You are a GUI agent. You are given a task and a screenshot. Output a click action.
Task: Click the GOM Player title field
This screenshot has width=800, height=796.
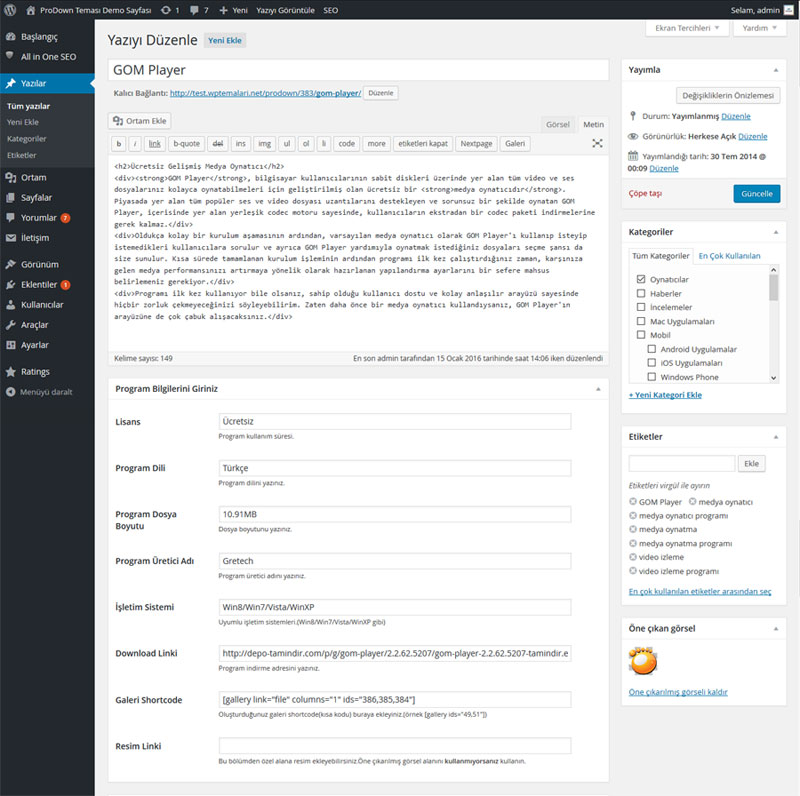click(x=358, y=70)
